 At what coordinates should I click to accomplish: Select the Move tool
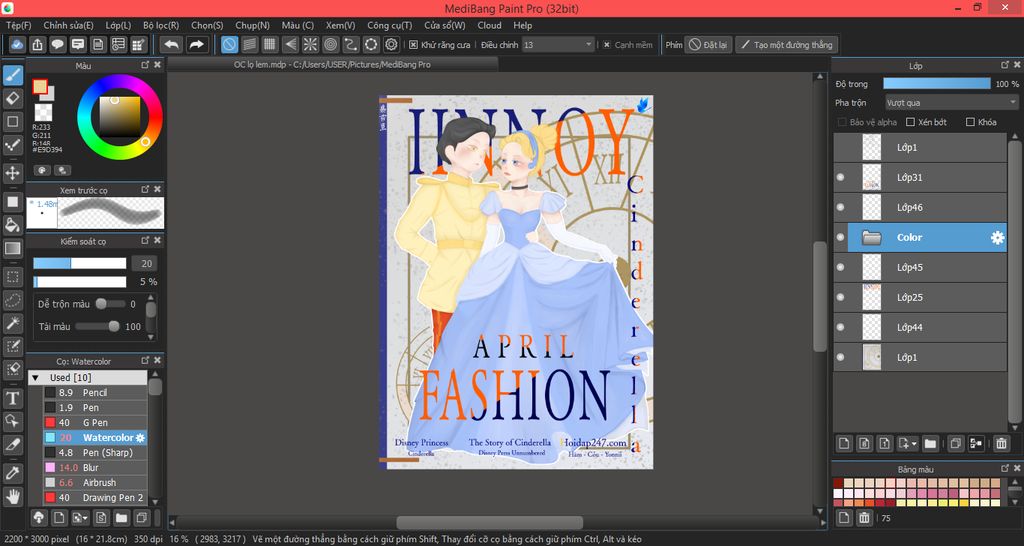coord(12,173)
